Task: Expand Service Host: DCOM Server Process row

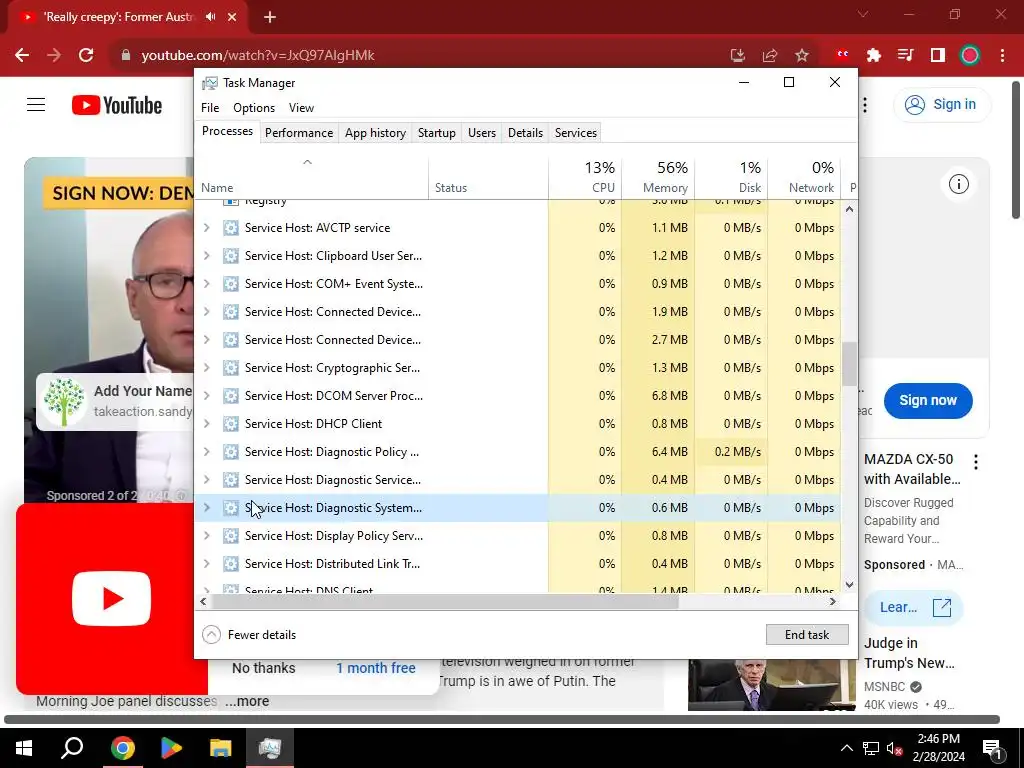Action: (206, 396)
